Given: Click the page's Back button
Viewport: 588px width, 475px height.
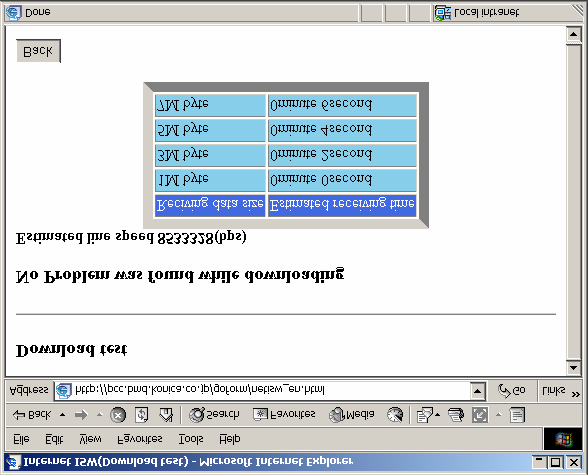Looking at the screenshot, I should pos(38,51).
